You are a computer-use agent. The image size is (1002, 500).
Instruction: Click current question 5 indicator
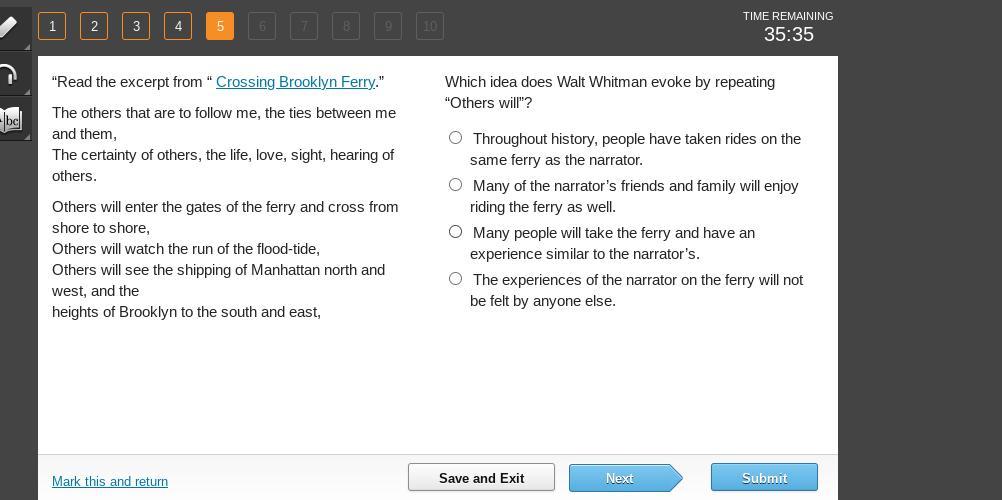click(220, 26)
